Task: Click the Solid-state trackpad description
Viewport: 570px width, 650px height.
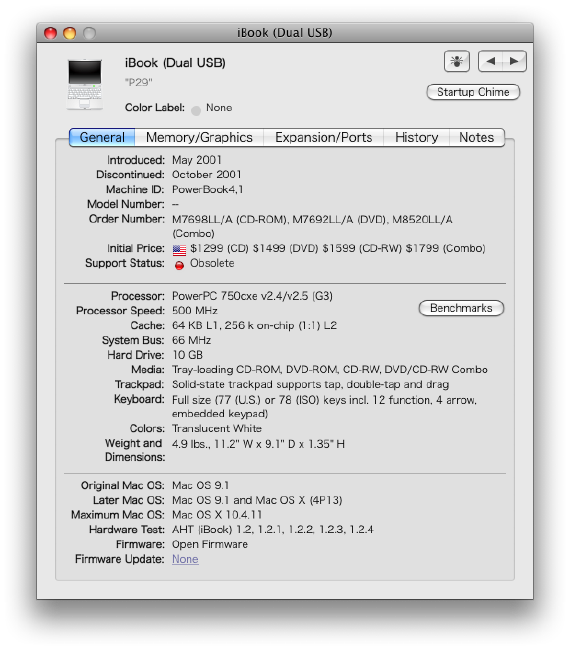Action: click(x=310, y=384)
